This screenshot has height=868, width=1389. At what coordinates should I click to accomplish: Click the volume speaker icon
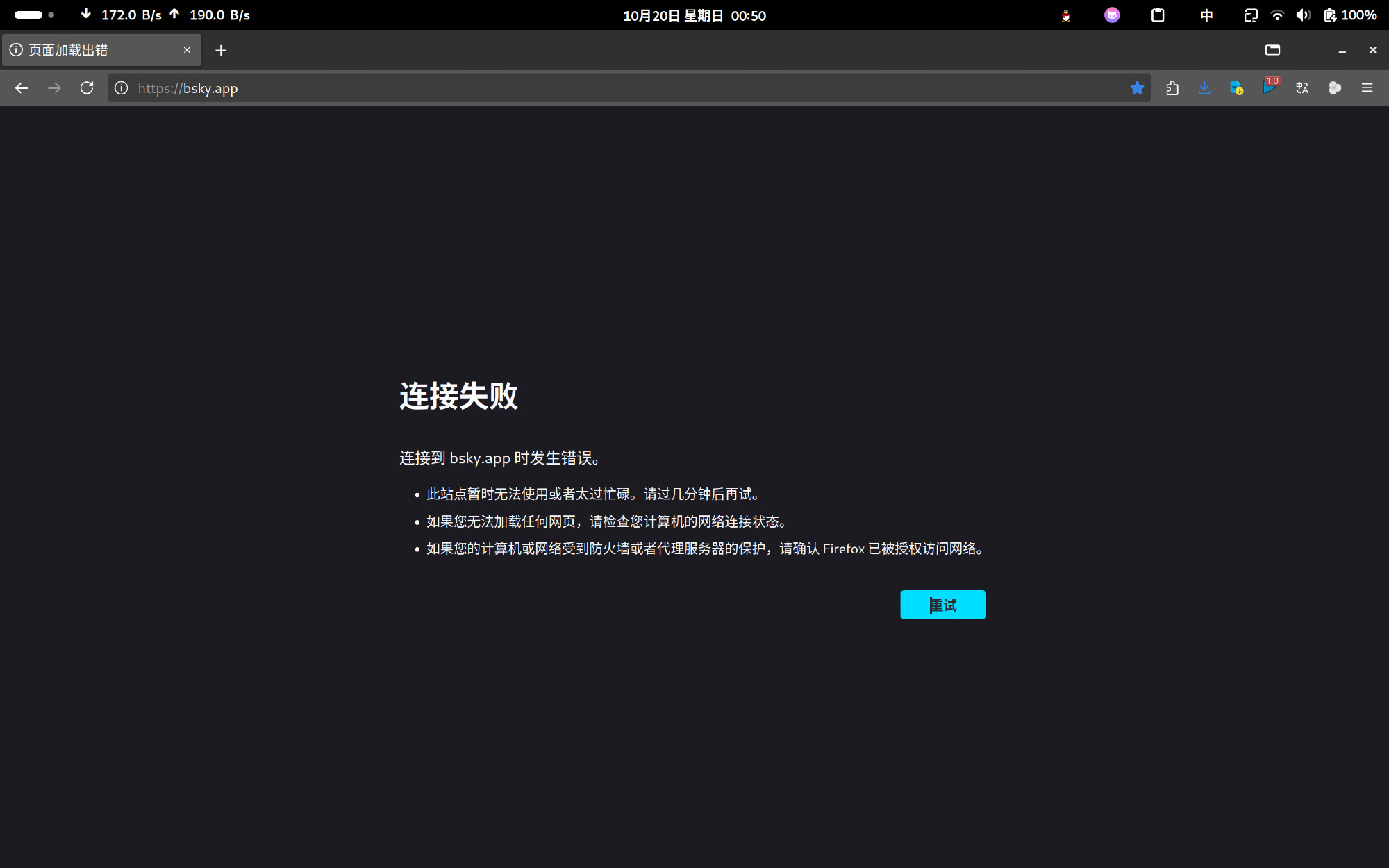point(1303,15)
